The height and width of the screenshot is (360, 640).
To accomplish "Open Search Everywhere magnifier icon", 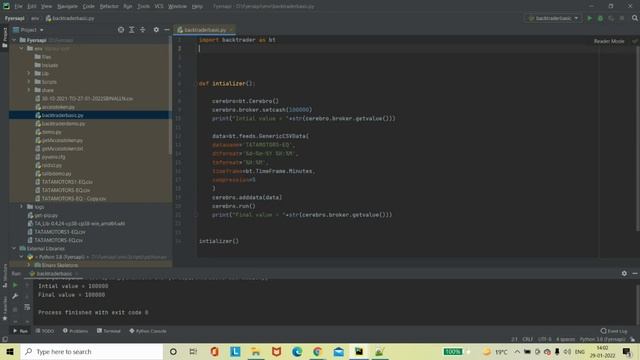I will point(635,18).
